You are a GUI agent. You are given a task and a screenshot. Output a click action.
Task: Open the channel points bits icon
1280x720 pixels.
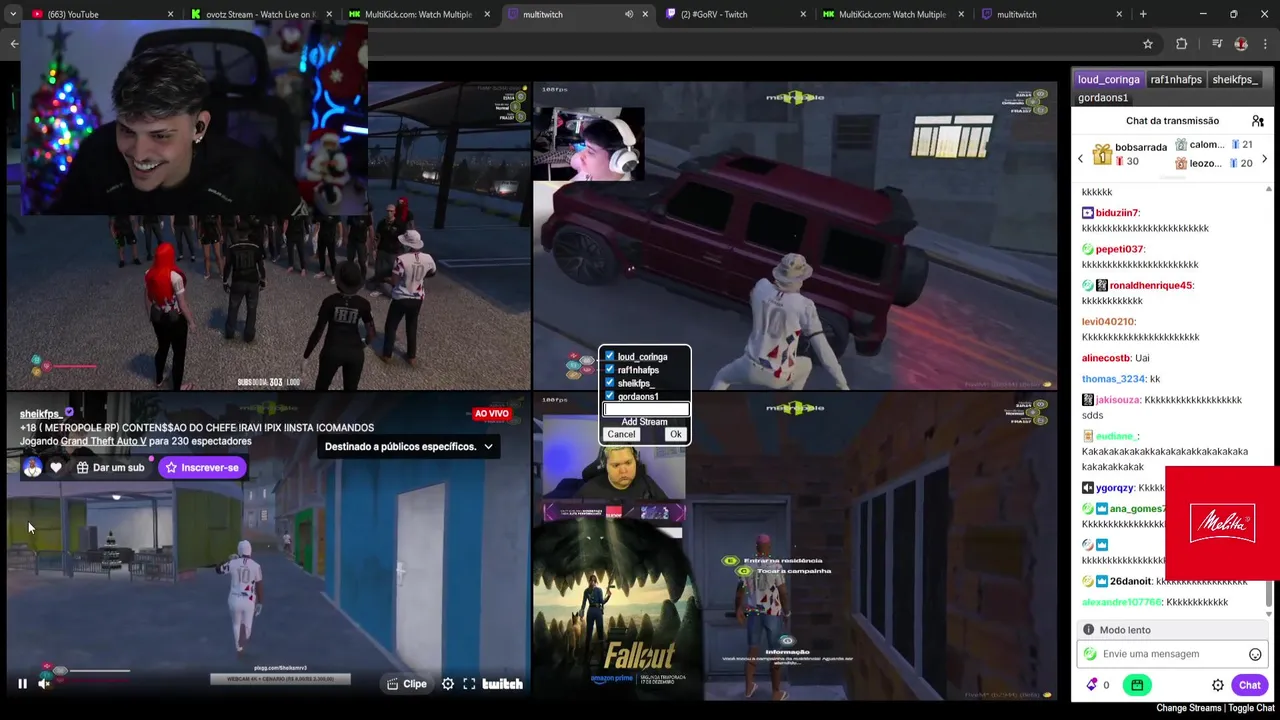pyautogui.click(x=1091, y=685)
